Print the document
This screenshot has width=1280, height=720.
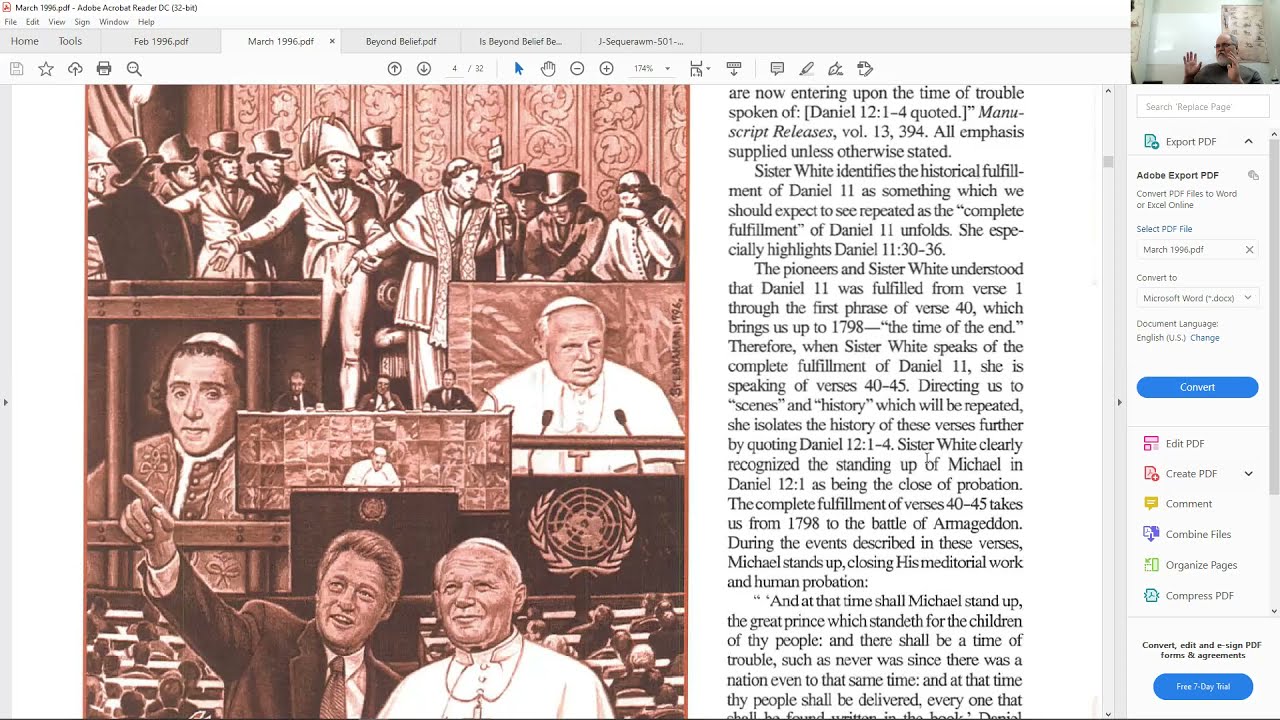104,69
